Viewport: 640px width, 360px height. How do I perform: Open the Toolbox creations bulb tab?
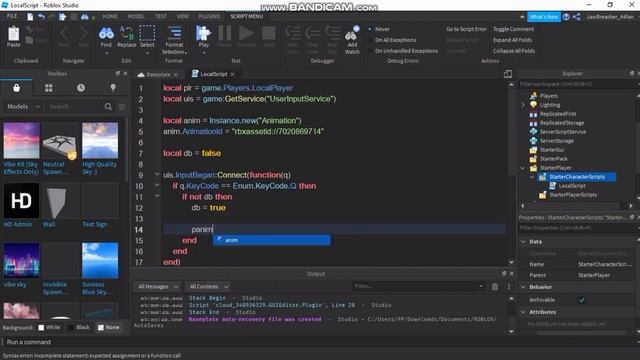click(113, 88)
